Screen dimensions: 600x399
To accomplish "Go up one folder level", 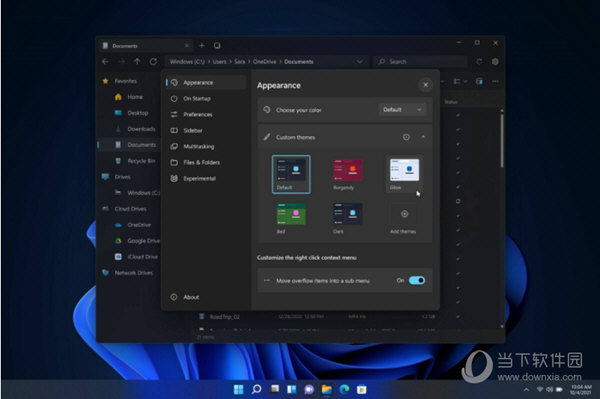I will pos(137,62).
